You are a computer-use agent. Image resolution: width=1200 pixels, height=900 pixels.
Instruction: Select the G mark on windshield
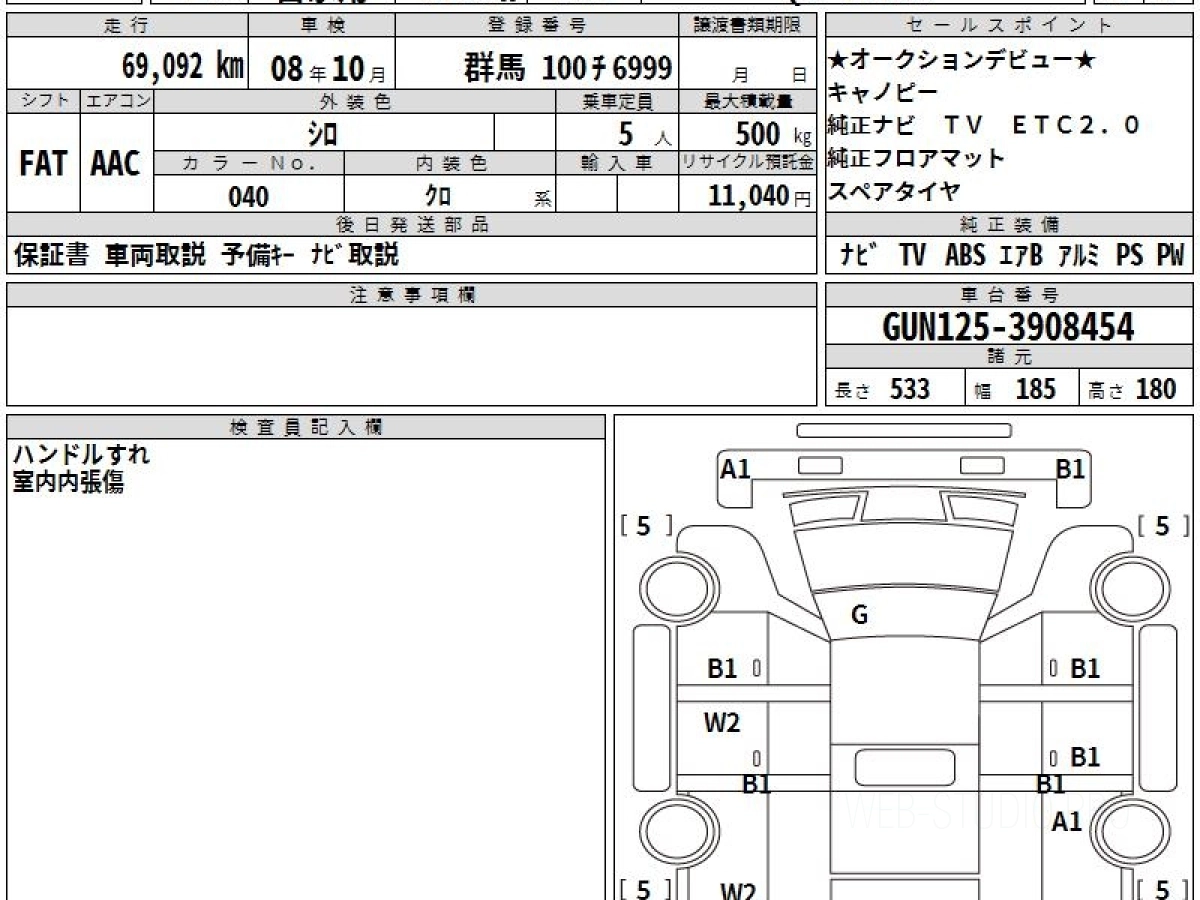(859, 616)
